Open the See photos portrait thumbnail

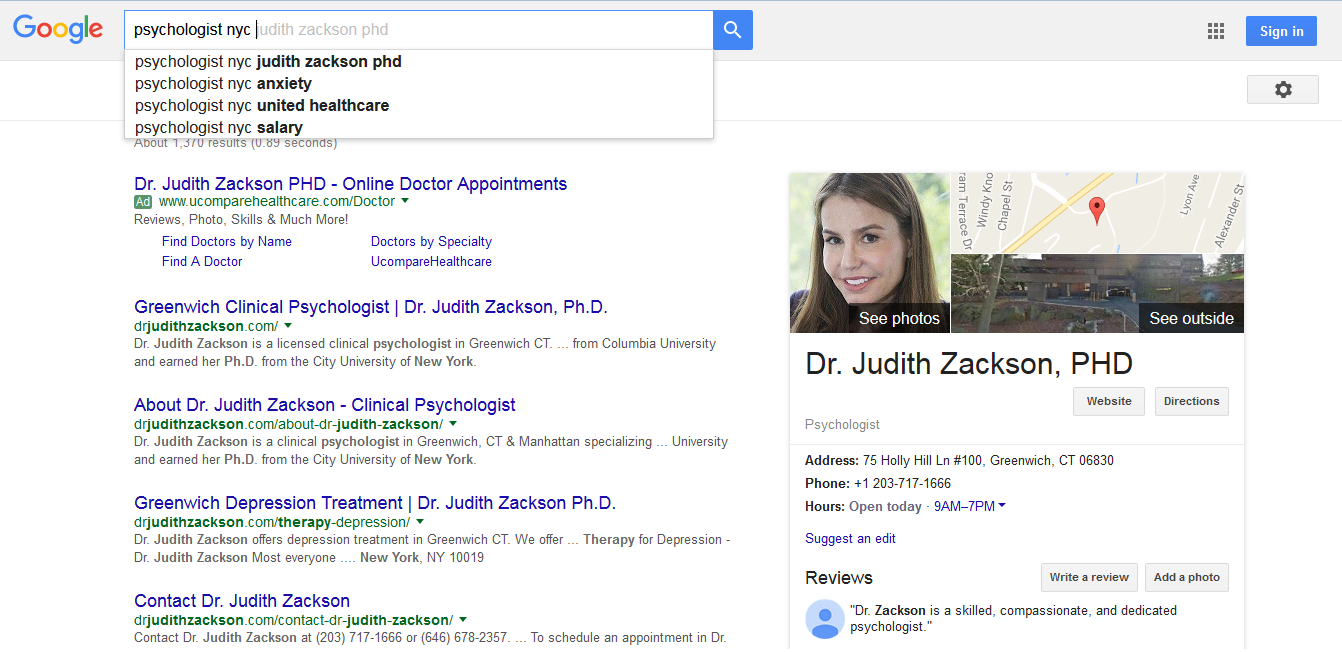[870, 253]
